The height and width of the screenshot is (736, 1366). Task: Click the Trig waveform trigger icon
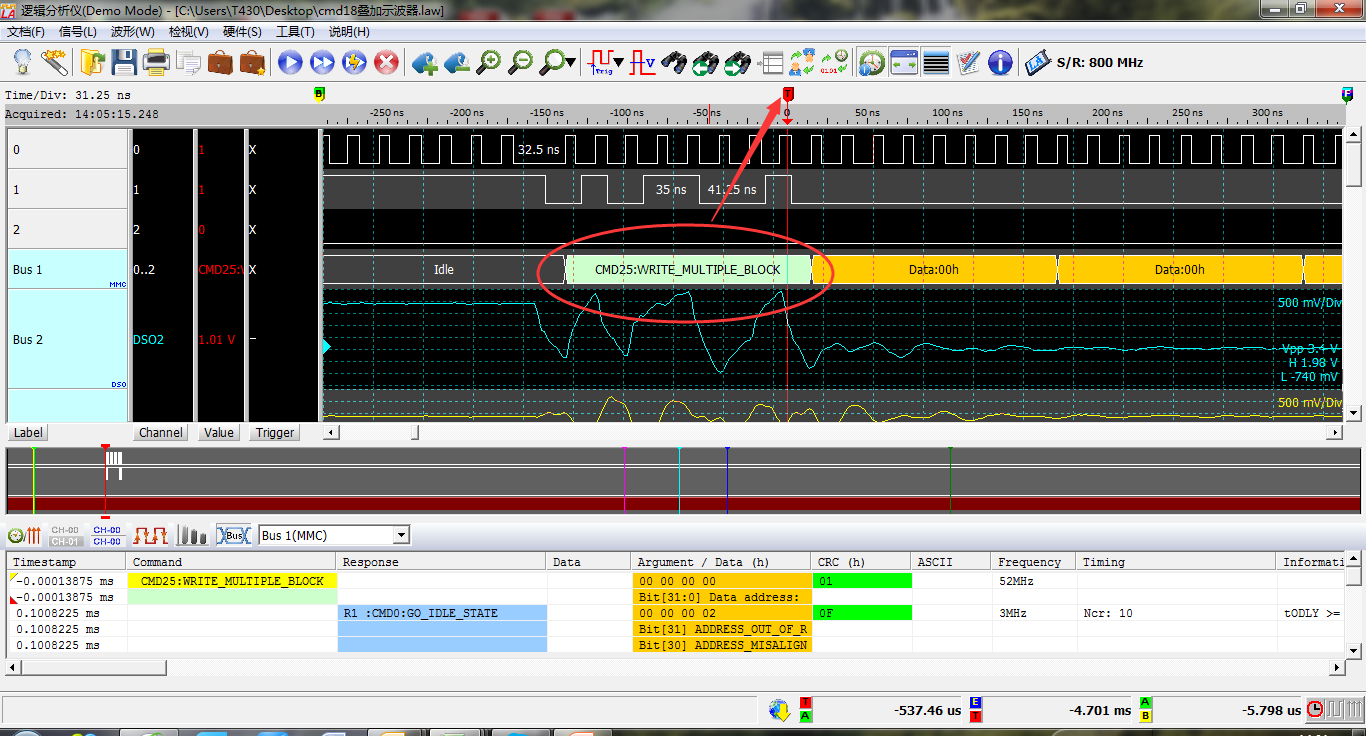click(601, 62)
